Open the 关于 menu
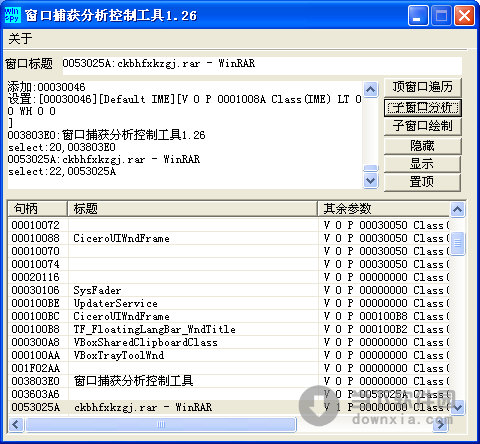The width and height of the screenshot is (480, 444). coord(20,38)
